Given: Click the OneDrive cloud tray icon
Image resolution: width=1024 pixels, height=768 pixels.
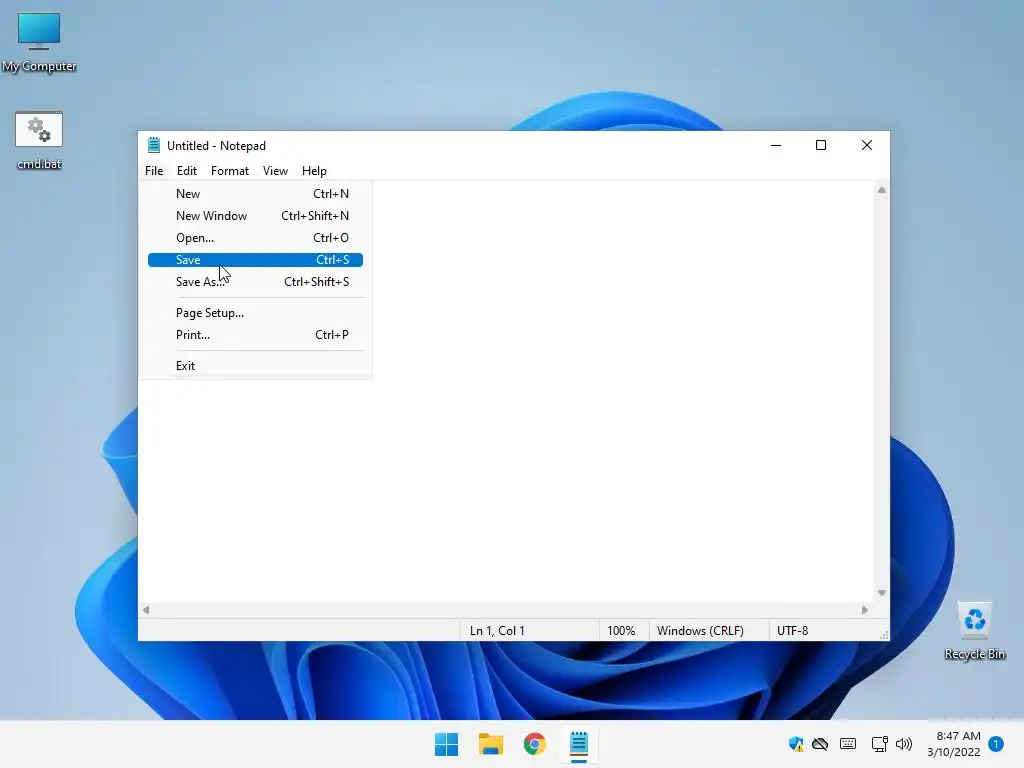Looking at the screenshot, I should pos(820,744).
